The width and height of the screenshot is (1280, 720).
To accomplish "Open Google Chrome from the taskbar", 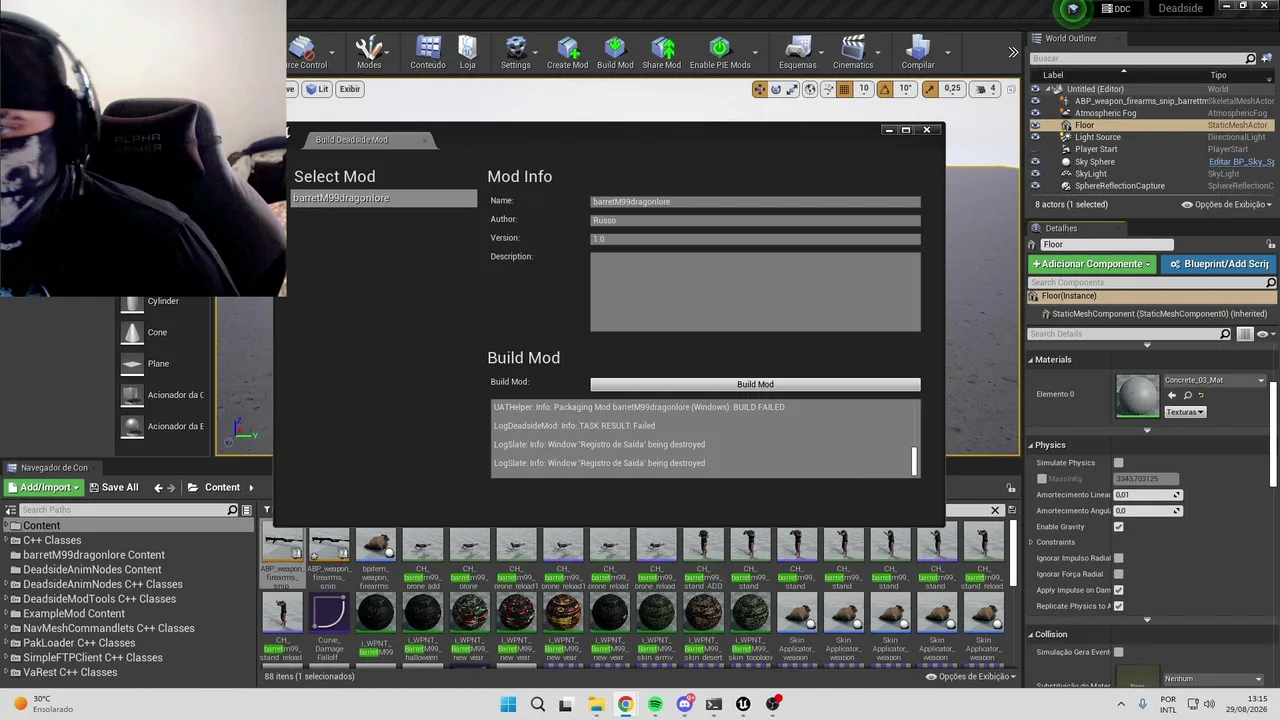I will (x=625, y=704).
